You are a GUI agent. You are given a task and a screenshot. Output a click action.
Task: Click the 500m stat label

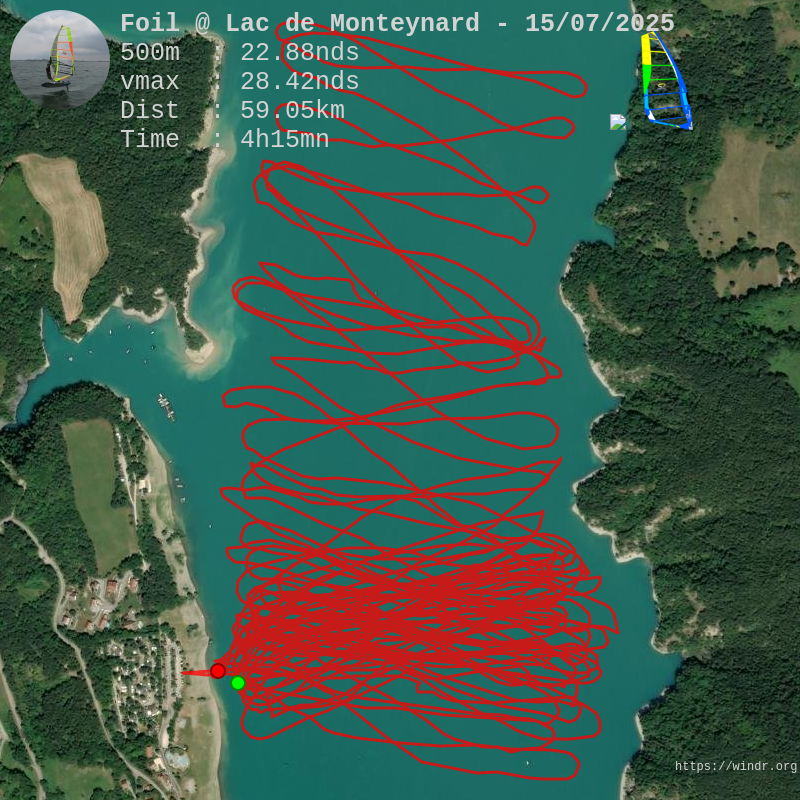(x=150, y=53)
